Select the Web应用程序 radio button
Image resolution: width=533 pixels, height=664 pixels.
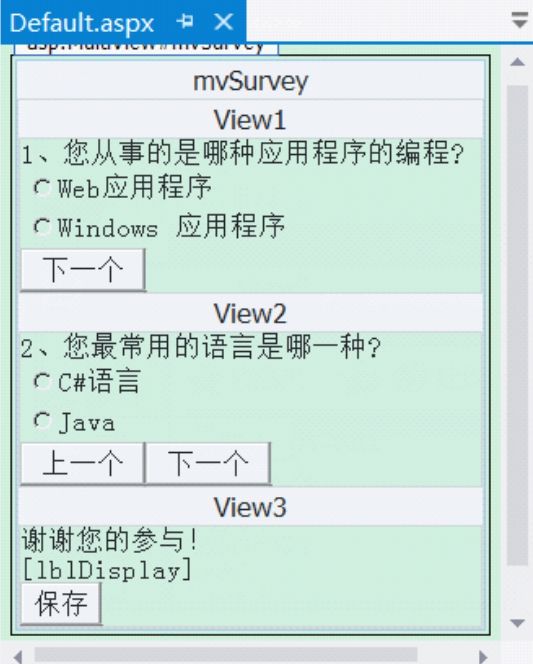point(42,187)
